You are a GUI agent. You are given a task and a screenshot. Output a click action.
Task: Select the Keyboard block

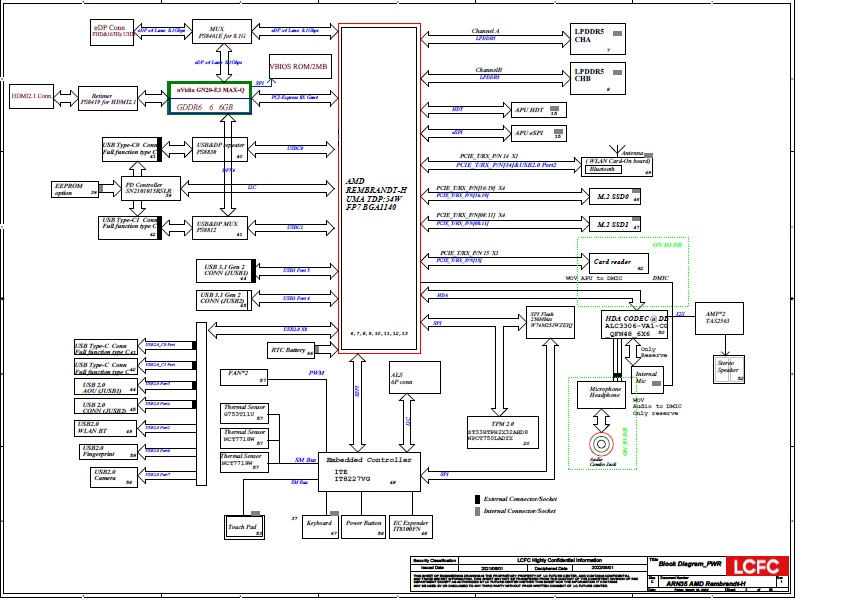(x=320, y=527)
